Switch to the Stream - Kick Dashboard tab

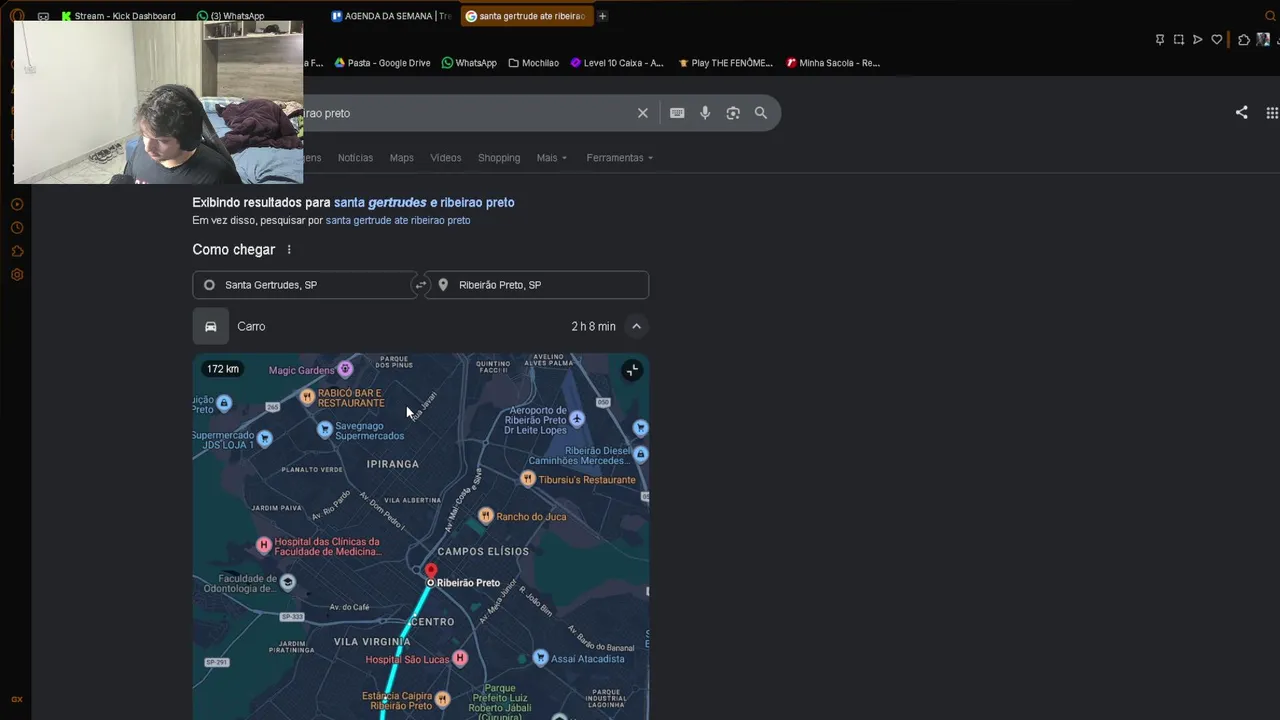click(118, 16)
